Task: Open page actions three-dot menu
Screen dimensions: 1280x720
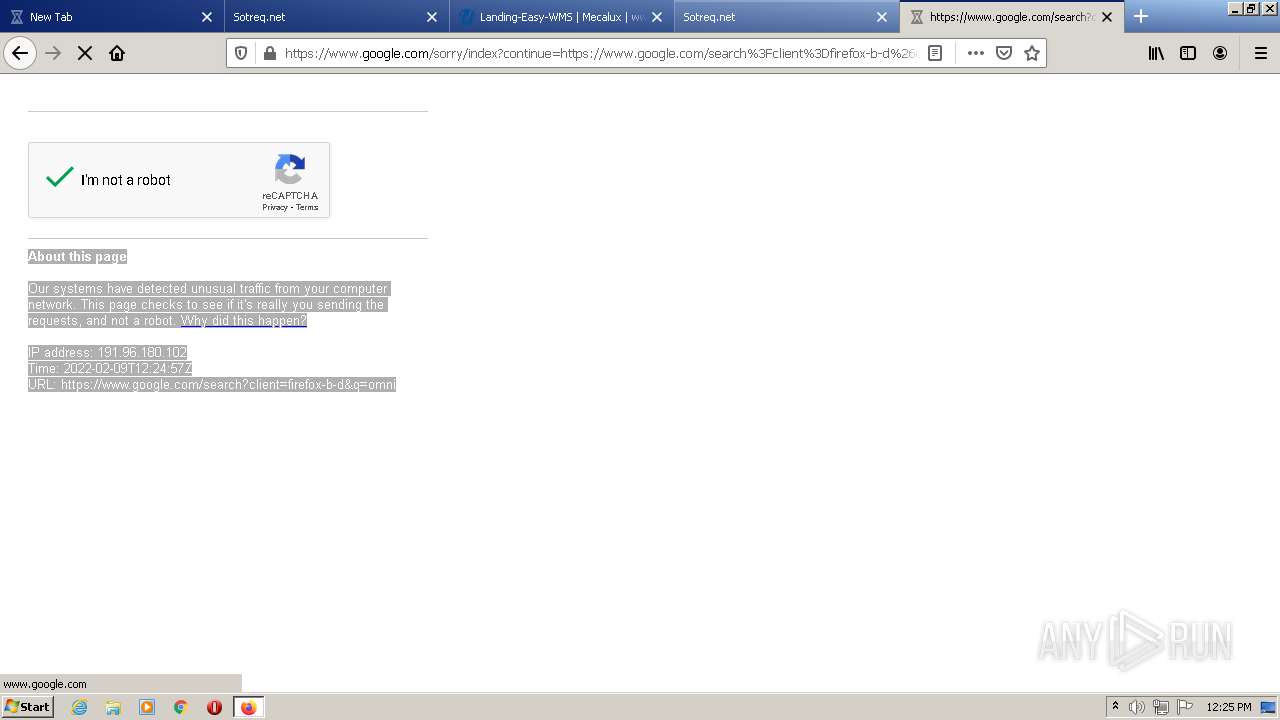Action: point(976,53)
